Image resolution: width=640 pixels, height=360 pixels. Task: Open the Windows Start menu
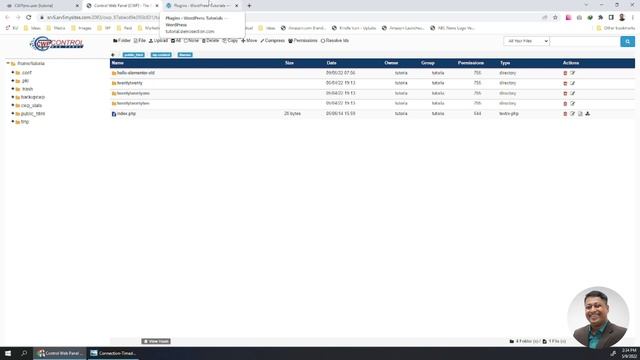(x=8, y=353)
